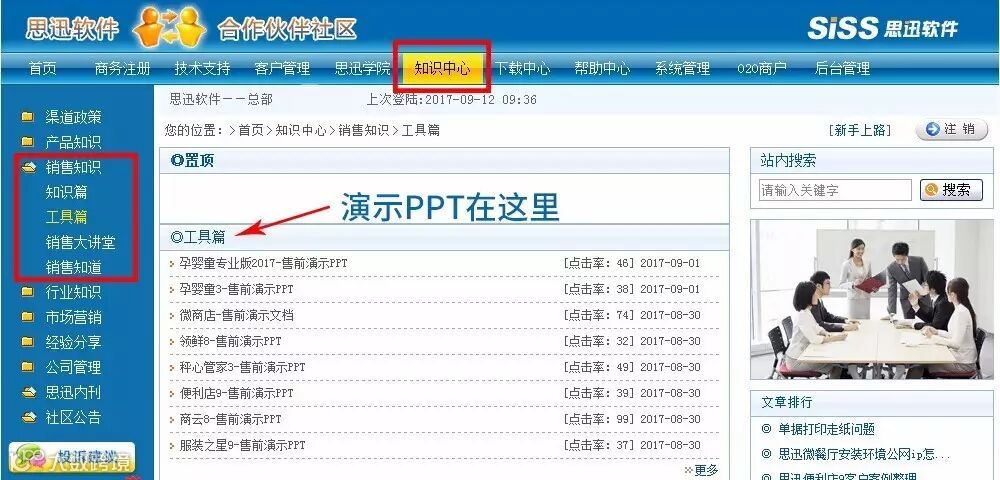The width and height of the screenshot is (1000, 480).
Task: Click the folder icon beside 社区公告
Action: [28, 417]
